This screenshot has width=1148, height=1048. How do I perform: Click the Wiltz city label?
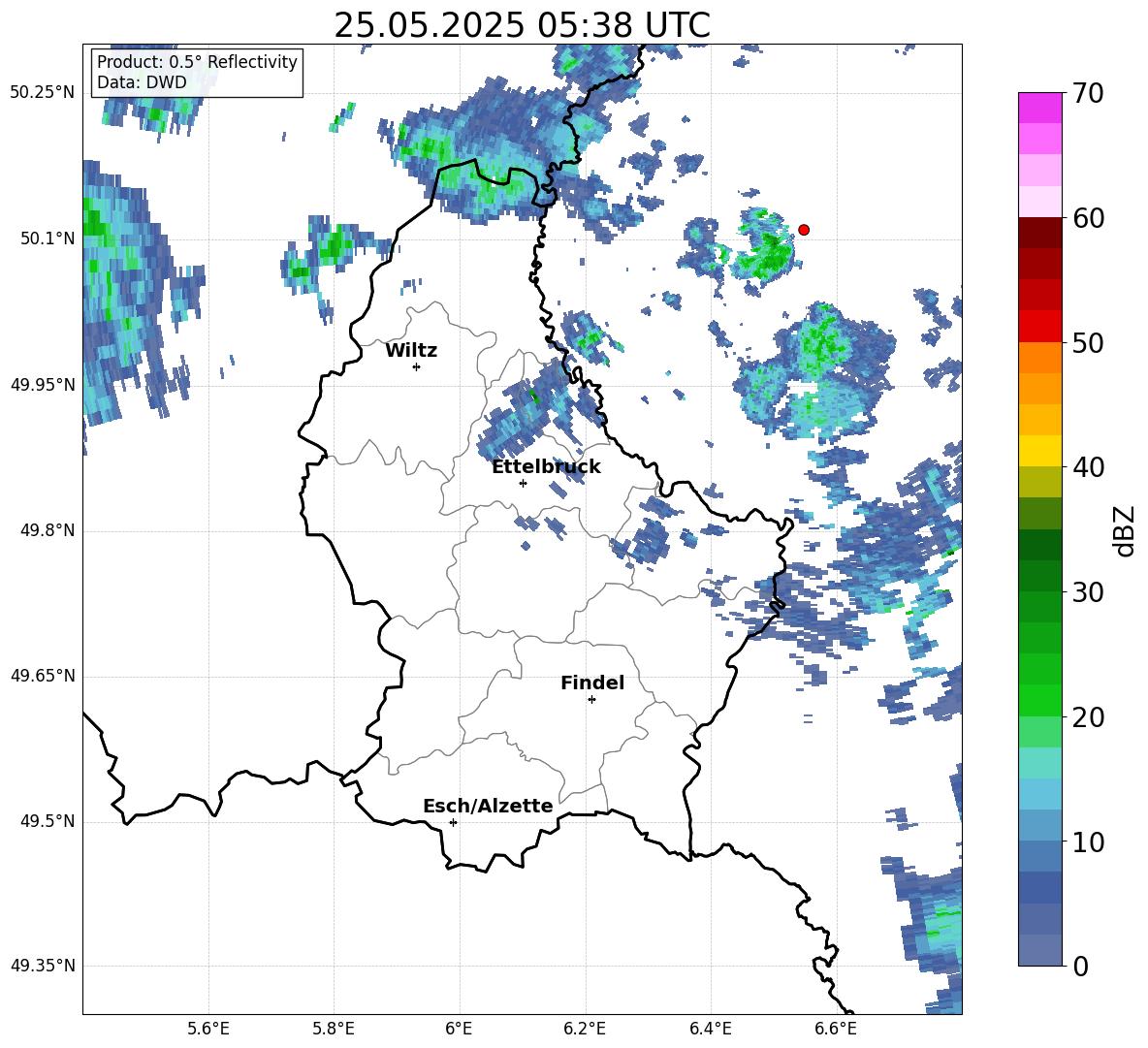coord(411,351)
